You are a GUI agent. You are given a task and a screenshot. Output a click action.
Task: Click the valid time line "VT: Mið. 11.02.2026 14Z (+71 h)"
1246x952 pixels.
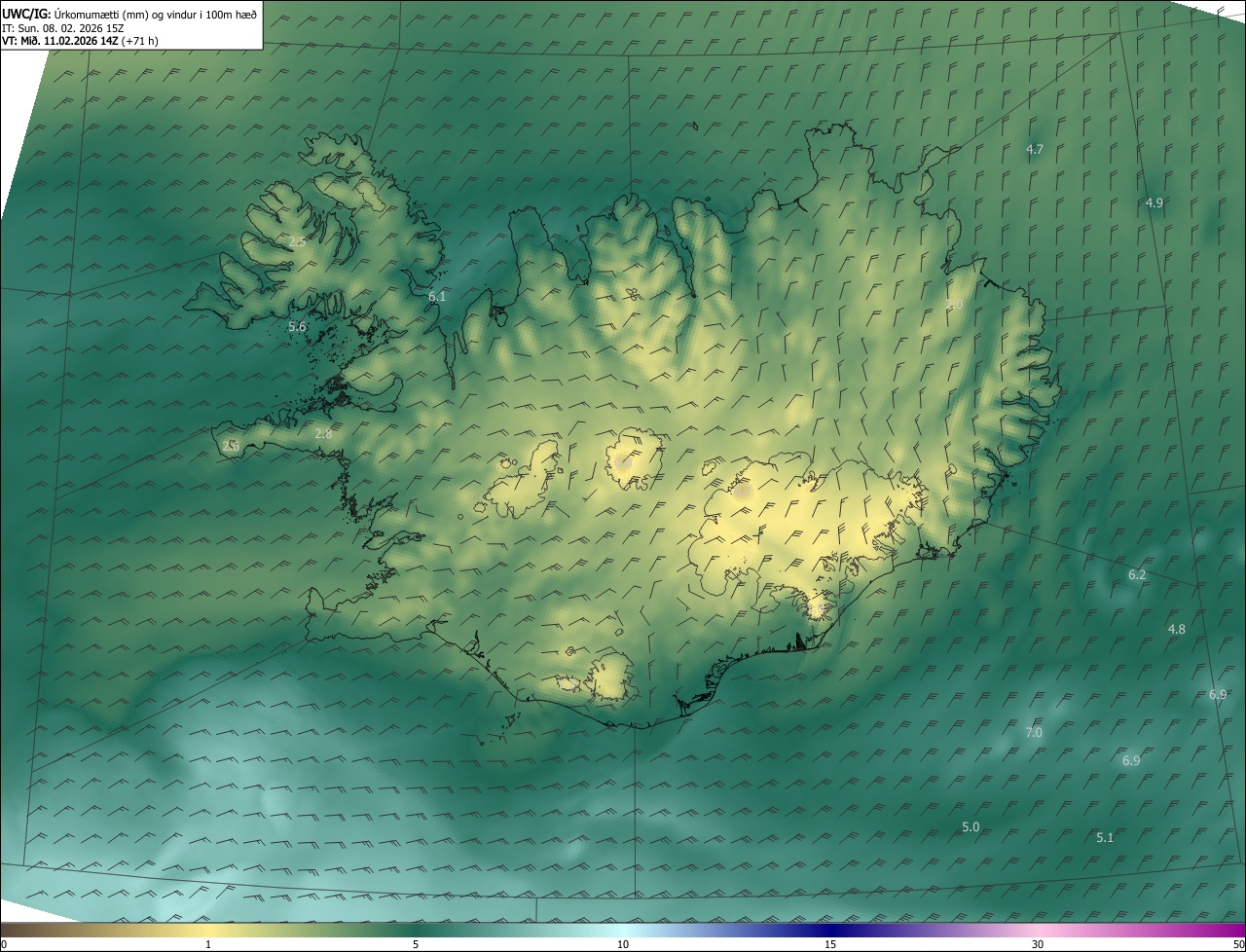(80, 41)
